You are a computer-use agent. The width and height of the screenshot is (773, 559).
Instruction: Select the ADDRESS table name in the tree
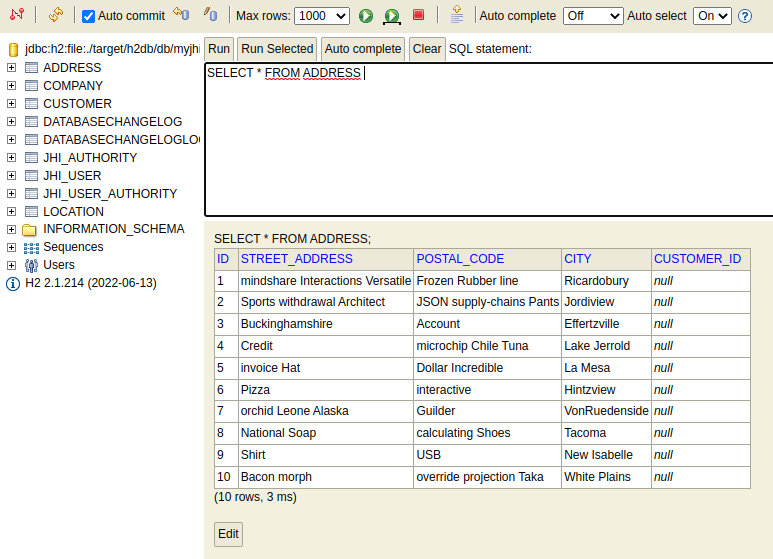click(x=72, y=68)
